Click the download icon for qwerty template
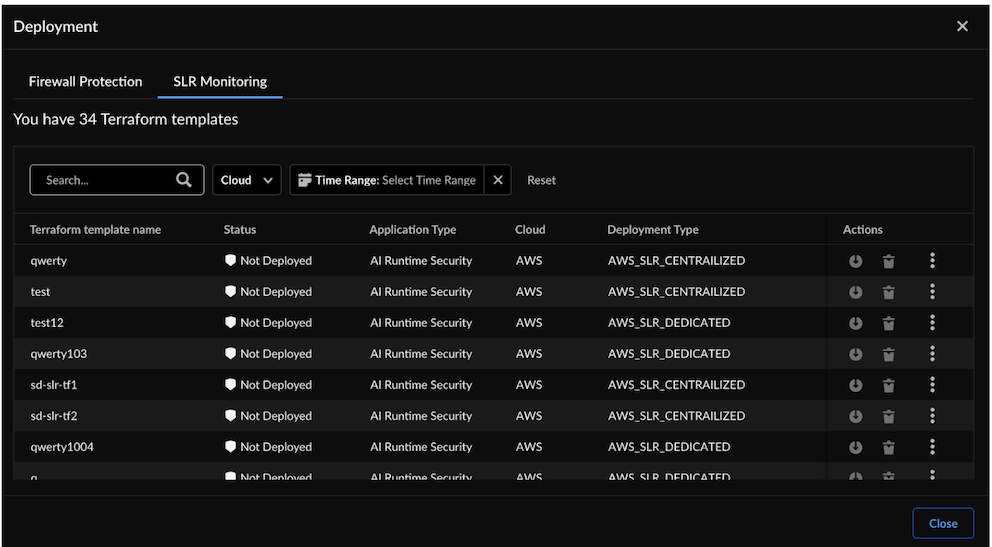This screenshot has height=547, width=992. click(x=856, y=261)
